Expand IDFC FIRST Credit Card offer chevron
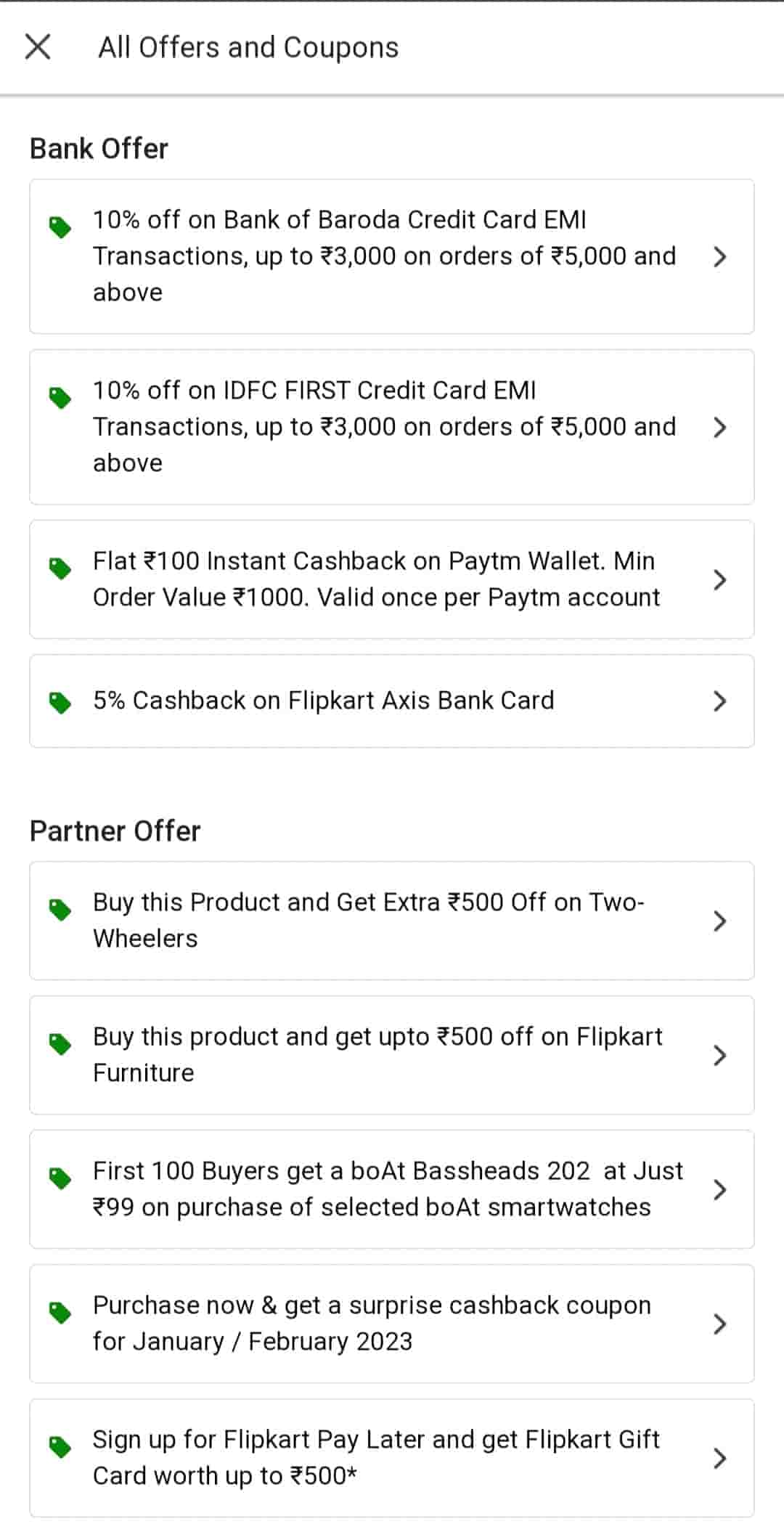The image size is (784, 1524). [x=719, y=427]
